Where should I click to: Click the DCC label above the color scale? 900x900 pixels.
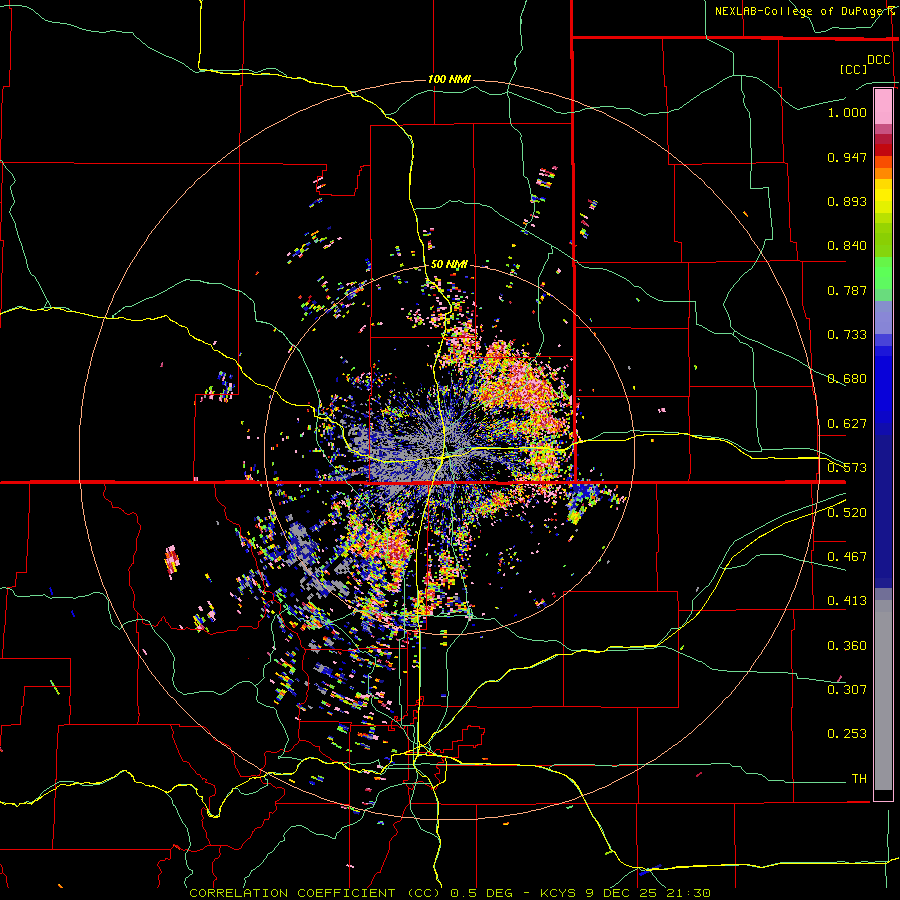click(878, 60)
